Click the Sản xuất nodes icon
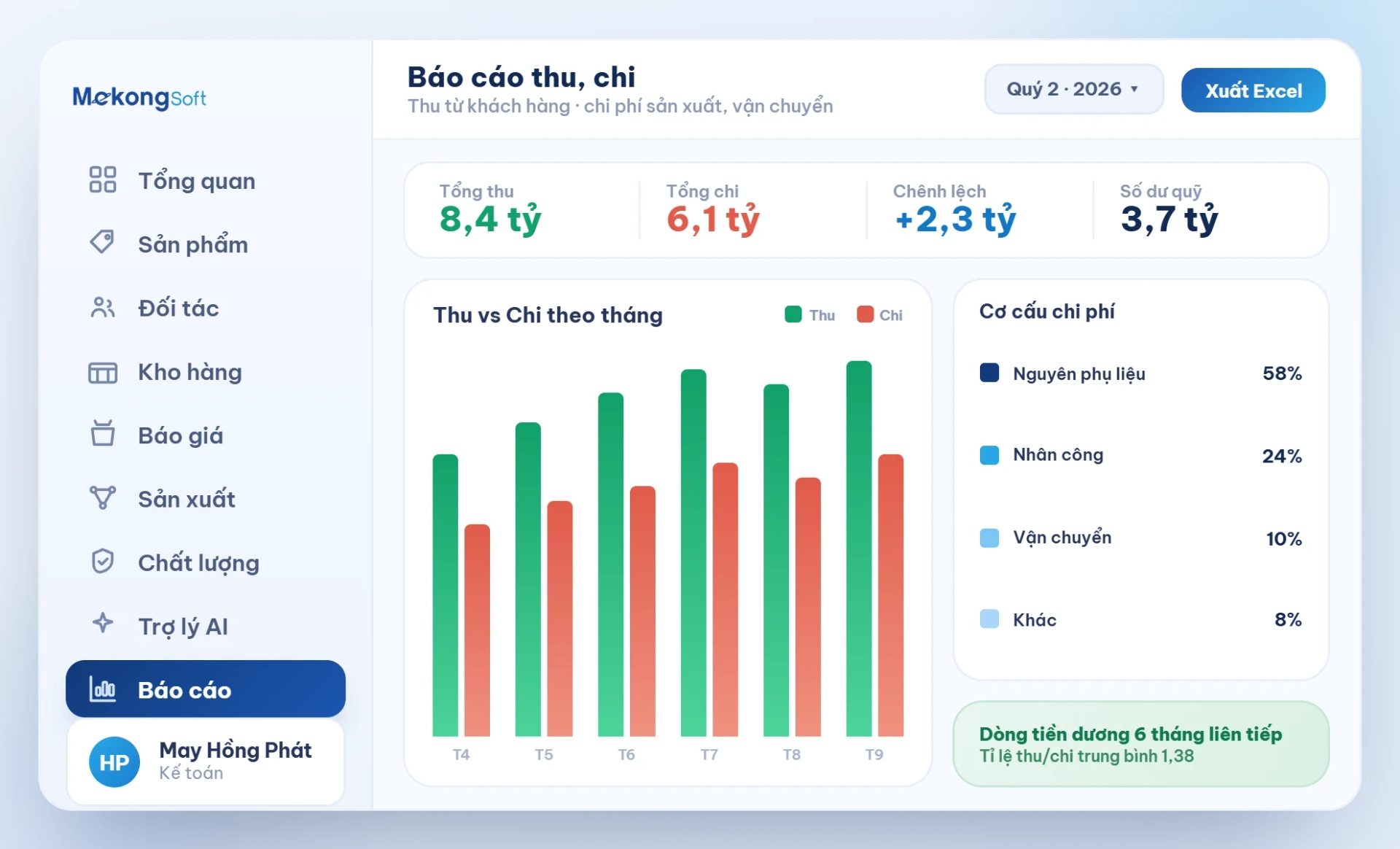Image resolution: width=1400 pixels, height=849 pixels. [103, 497]
